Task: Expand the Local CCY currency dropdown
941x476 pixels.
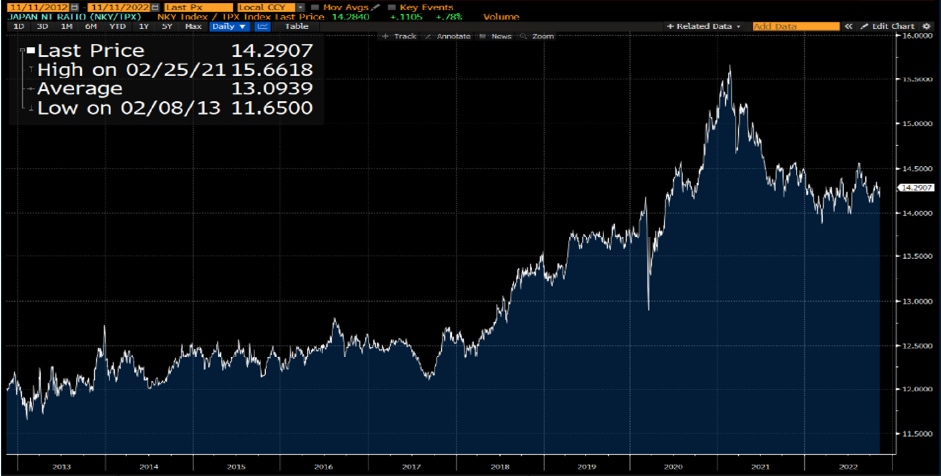Action: [298, 7]
